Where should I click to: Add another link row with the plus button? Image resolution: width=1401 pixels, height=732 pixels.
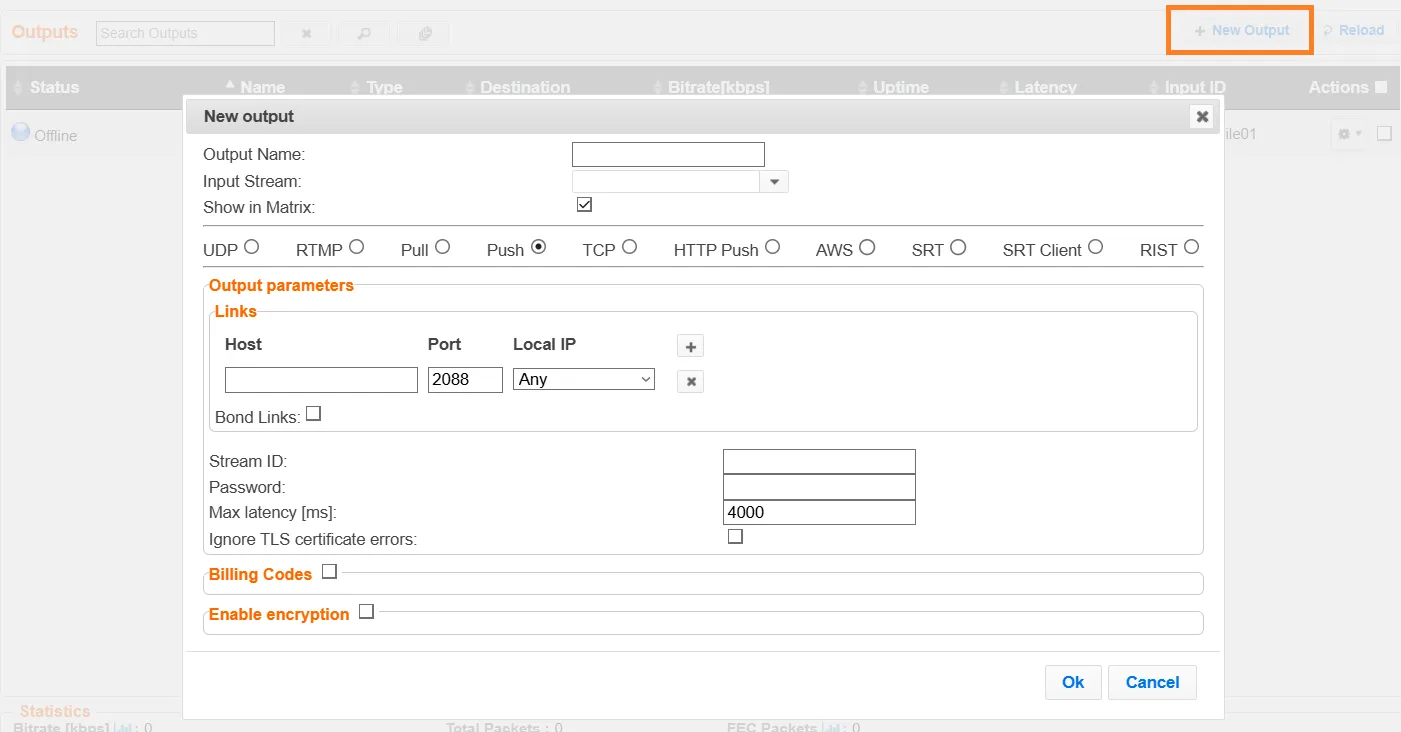pyautogui.click(x=690, y=347)
